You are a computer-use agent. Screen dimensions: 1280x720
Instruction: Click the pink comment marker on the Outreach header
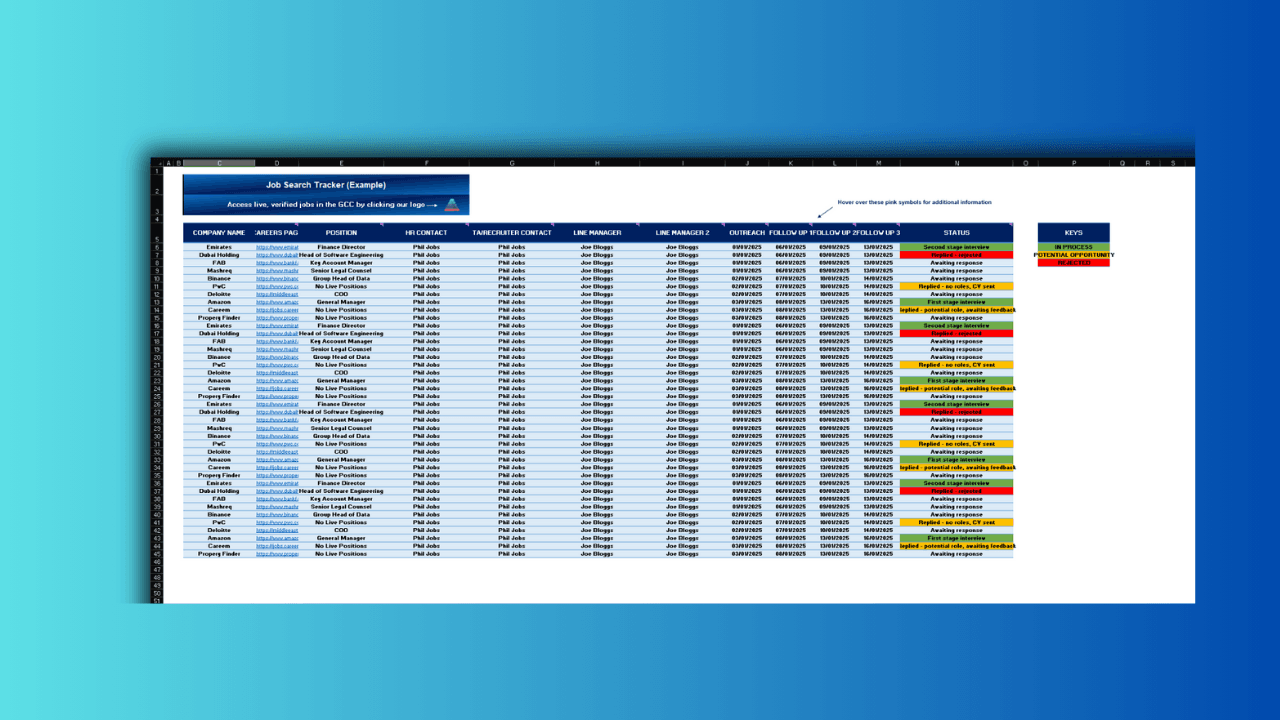click(767, 225)
